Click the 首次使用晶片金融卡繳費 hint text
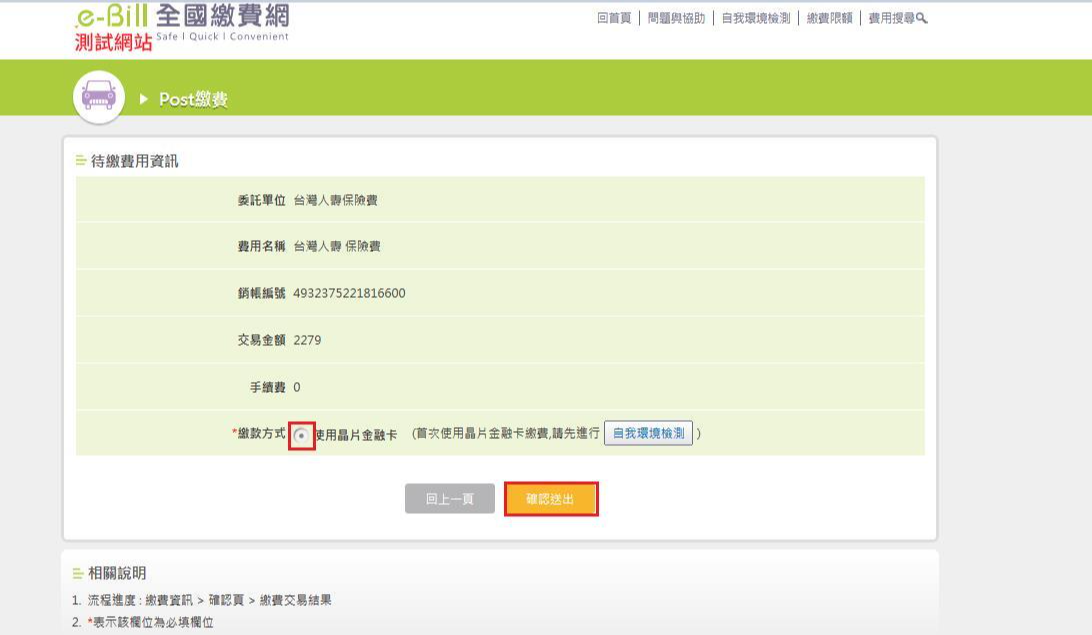This screenshot has width=1092, height=635. point(506,433)
